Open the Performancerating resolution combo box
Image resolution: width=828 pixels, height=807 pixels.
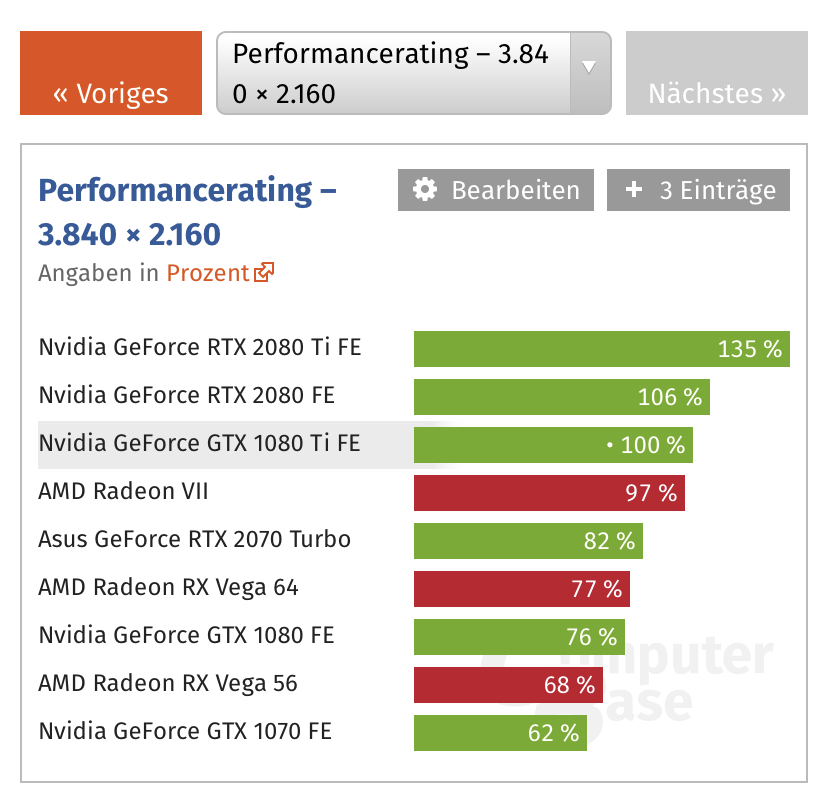[414, 73]
